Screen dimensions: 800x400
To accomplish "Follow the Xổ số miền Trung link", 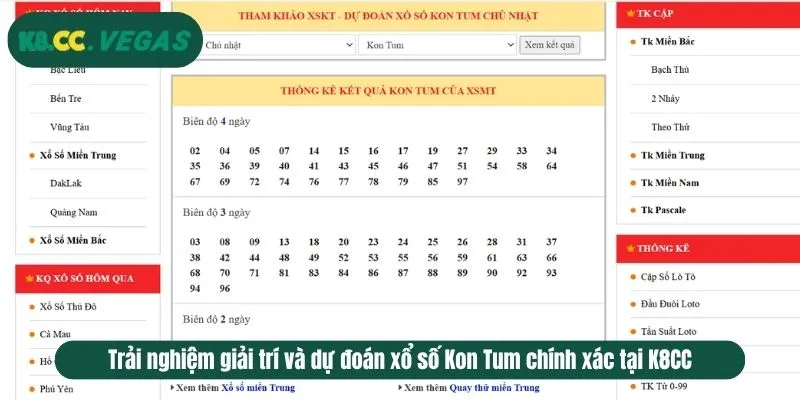I will point(258,388).
